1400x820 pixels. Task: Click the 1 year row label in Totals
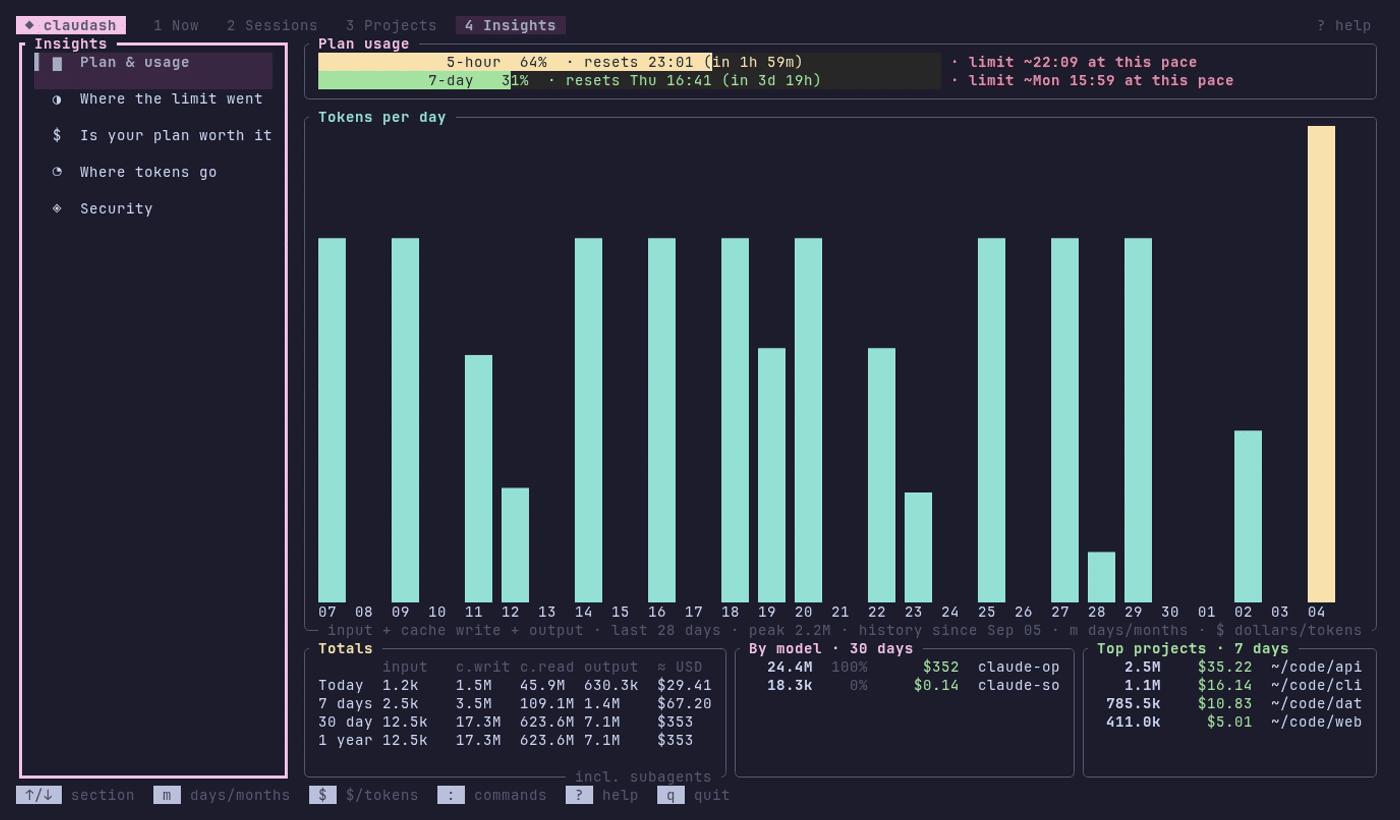coord(346,740)
